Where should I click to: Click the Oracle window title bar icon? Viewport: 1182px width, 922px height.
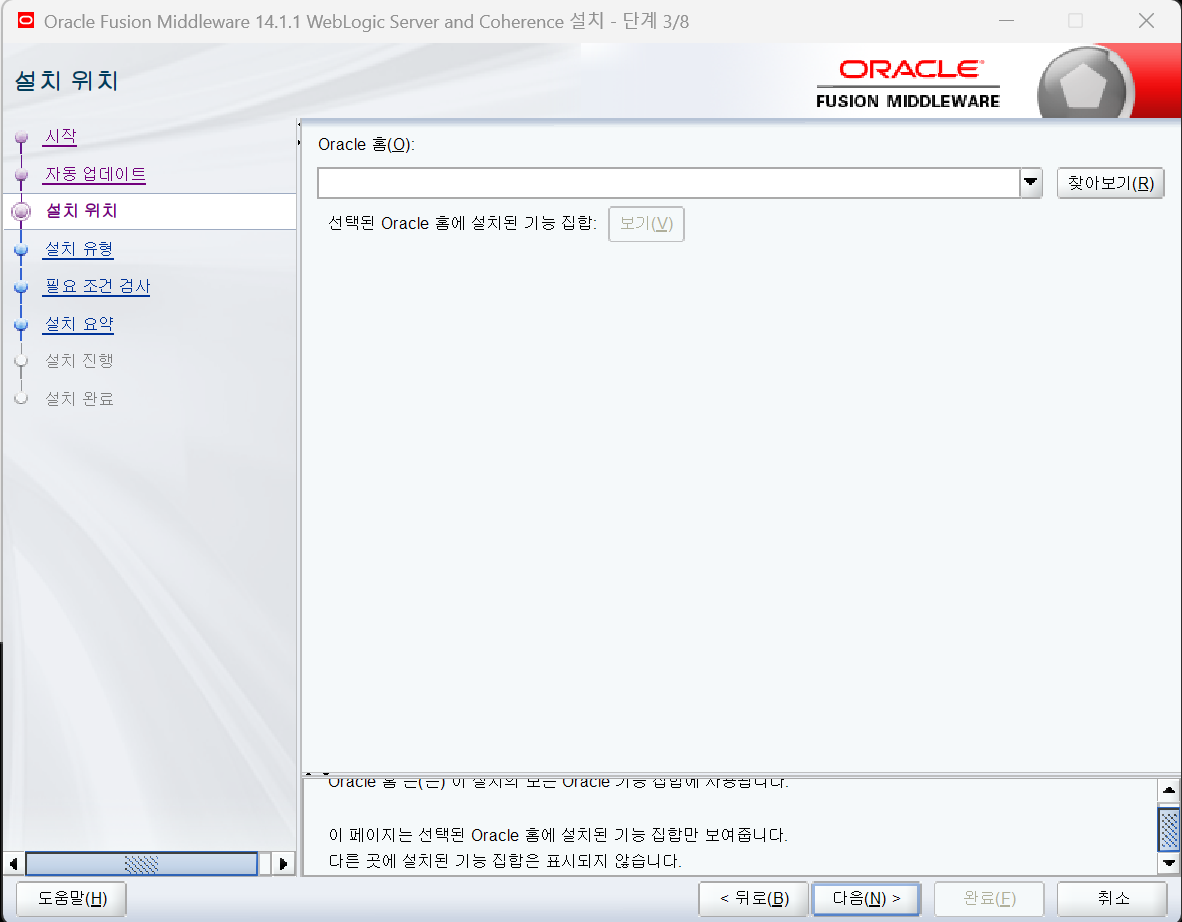coord(26,20)
